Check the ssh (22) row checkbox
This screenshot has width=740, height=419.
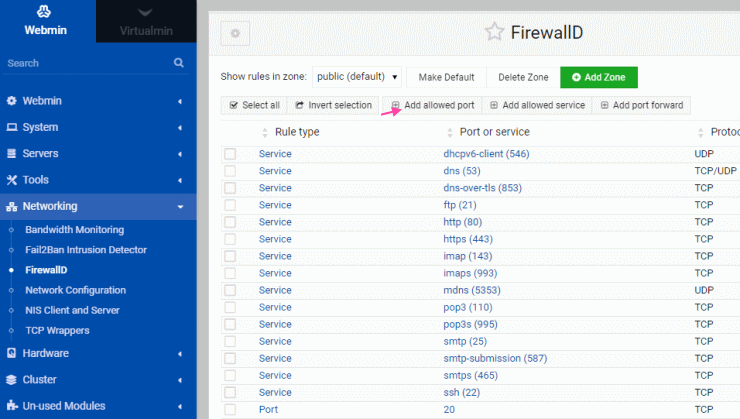point(230,392)
